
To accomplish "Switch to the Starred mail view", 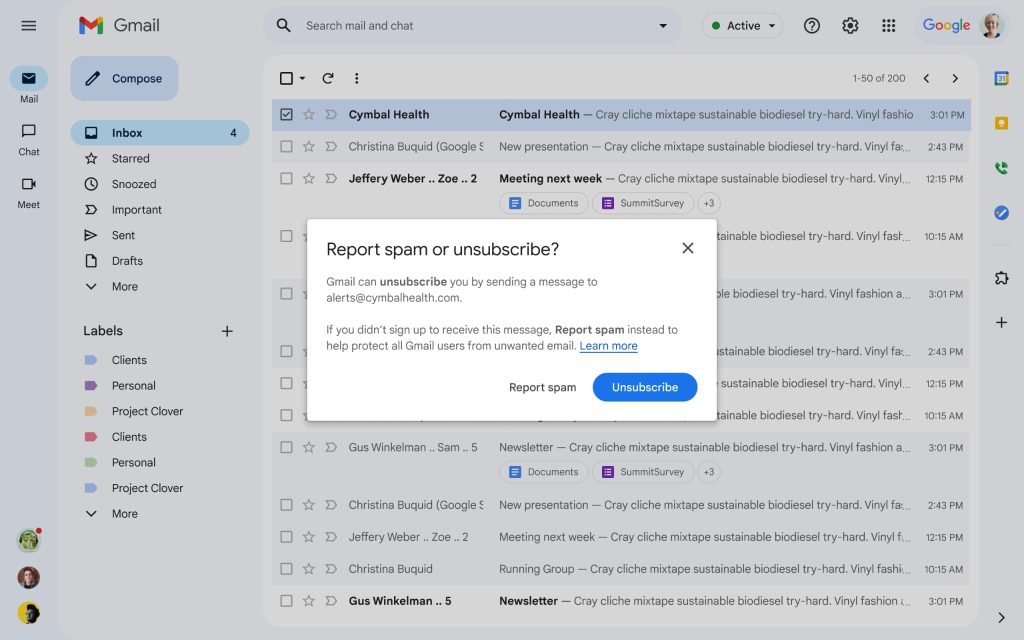I will tap(128, 158).
